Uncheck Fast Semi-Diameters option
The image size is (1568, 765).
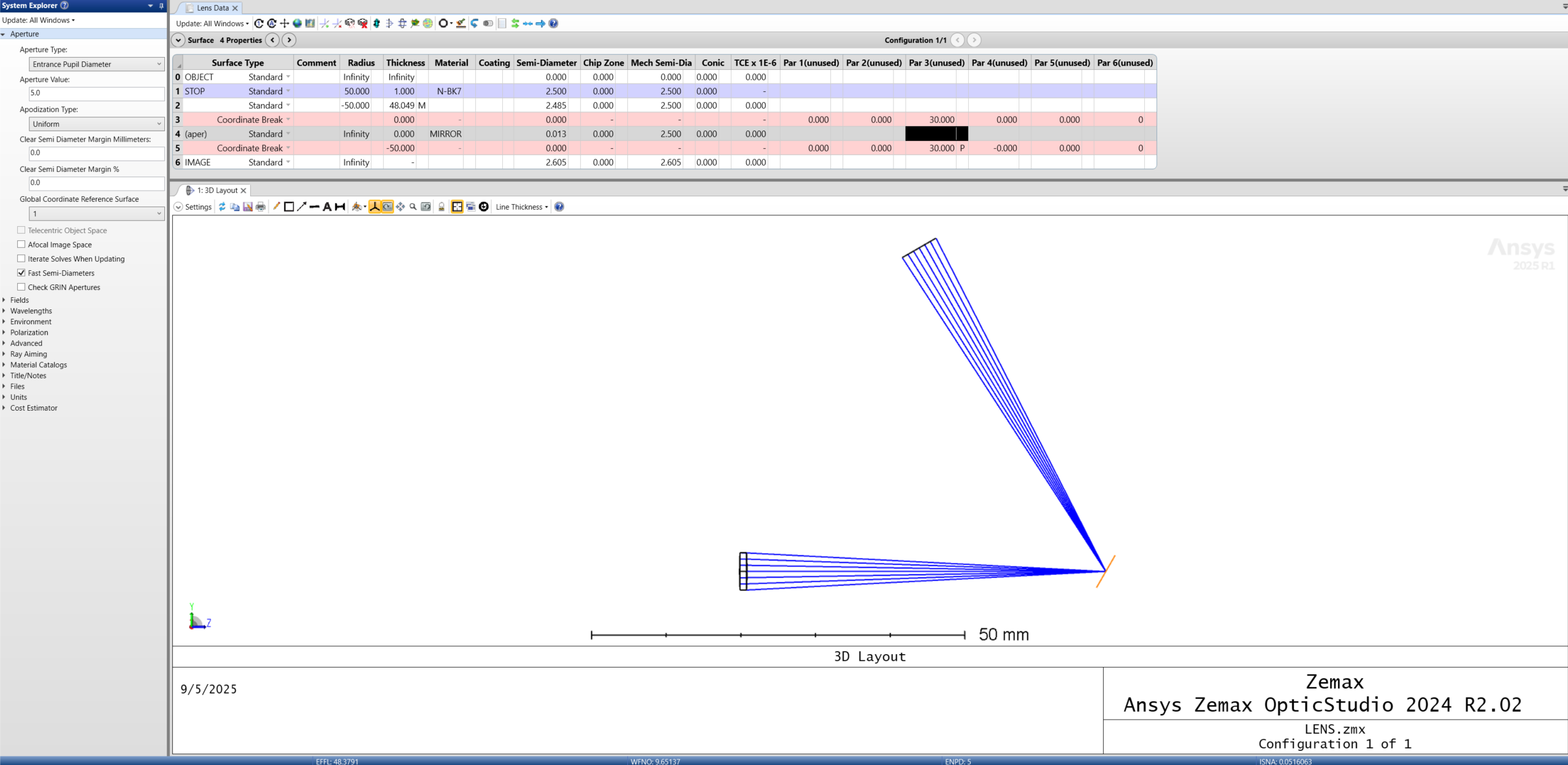21,273
